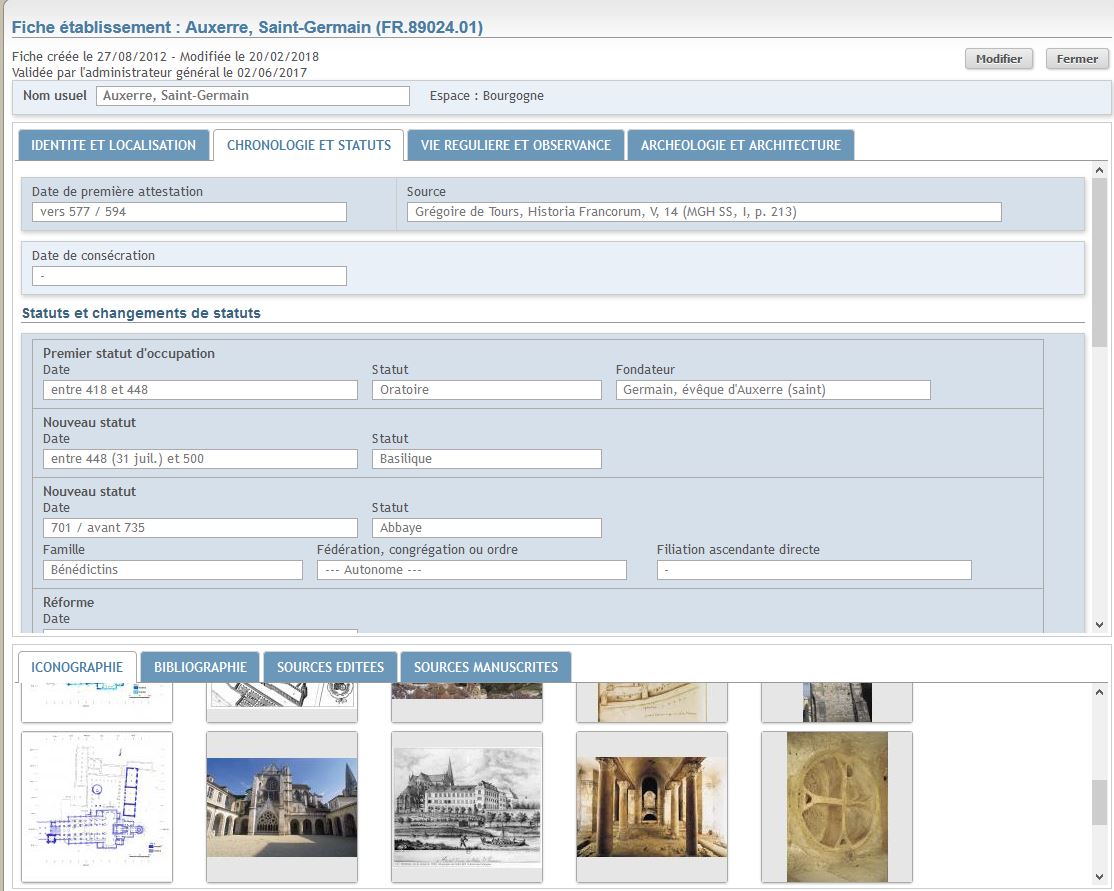Switch to Identite et Localisation tab
Image resolution: width=1114 pixels, height=891 pixels.
[113, 145]
